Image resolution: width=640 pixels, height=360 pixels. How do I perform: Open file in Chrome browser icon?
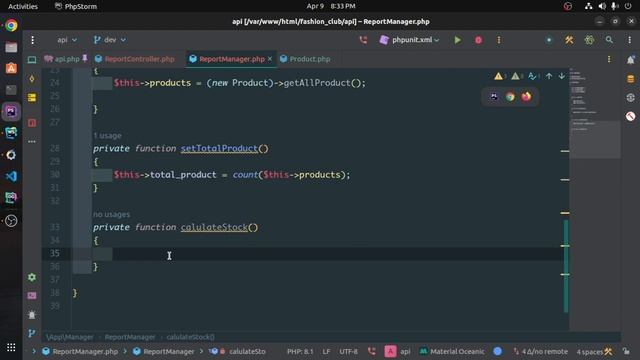[x=510, y=97]
